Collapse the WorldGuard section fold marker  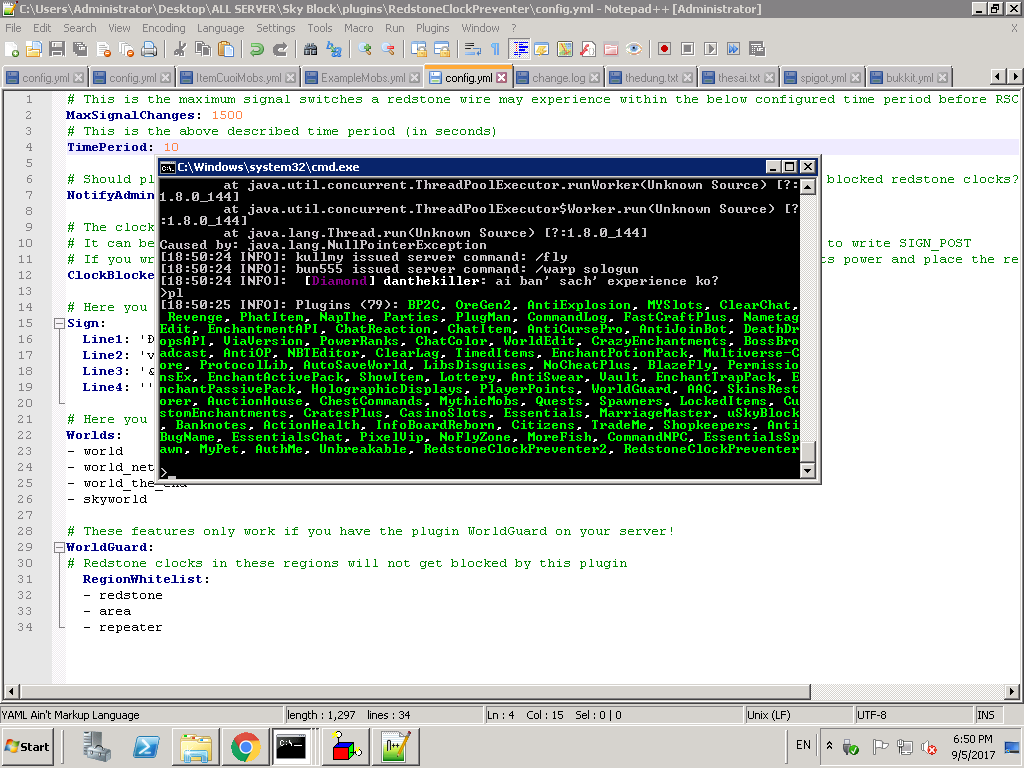point(57,548)
